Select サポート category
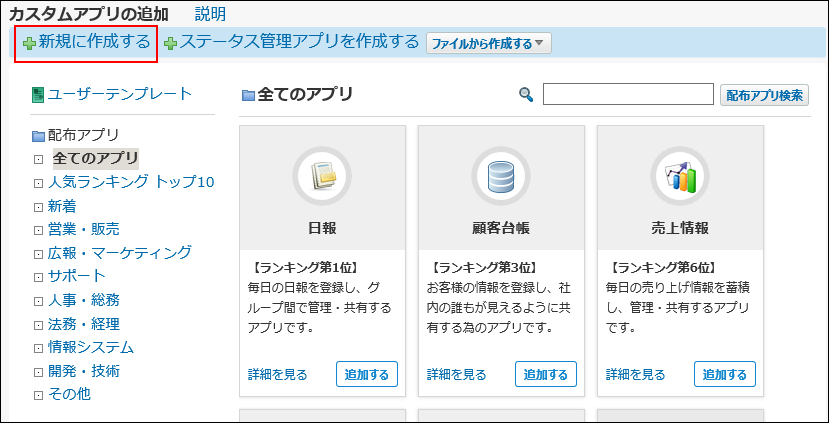Viewport: 829px width, 423px height. point(77,276)
